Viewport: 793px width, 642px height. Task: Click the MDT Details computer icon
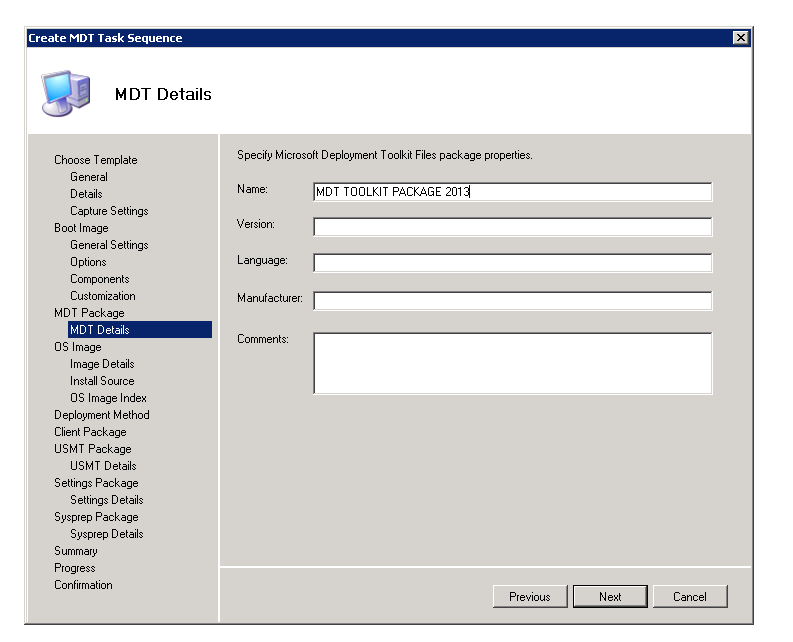(64, 92)
